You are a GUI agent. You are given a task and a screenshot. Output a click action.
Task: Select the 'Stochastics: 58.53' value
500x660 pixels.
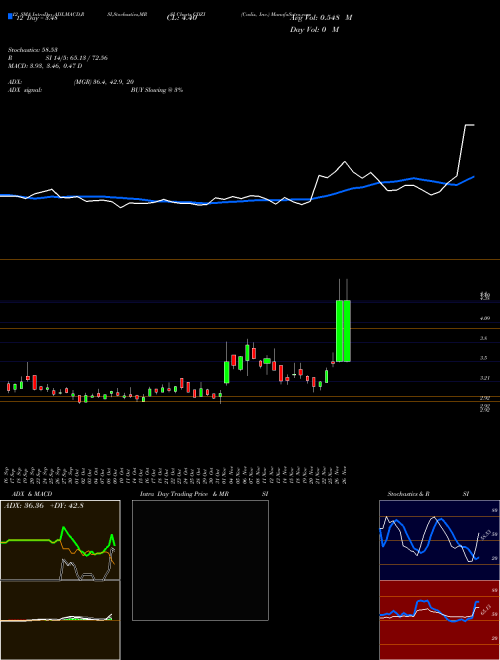pyautogui.click(x=32, y=49)
